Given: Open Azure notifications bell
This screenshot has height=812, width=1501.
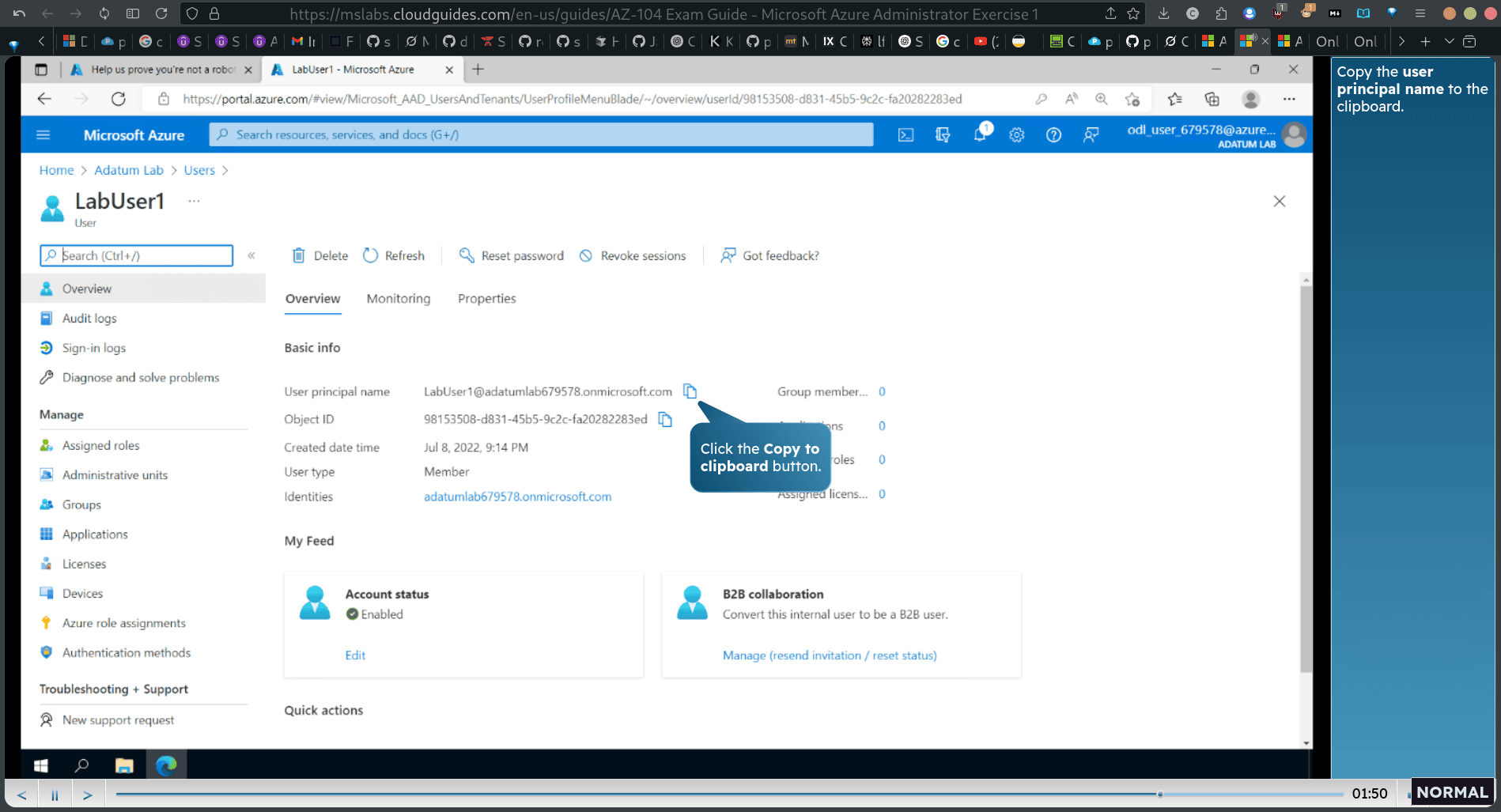Looking at the screenshot, I should [980, 135].
